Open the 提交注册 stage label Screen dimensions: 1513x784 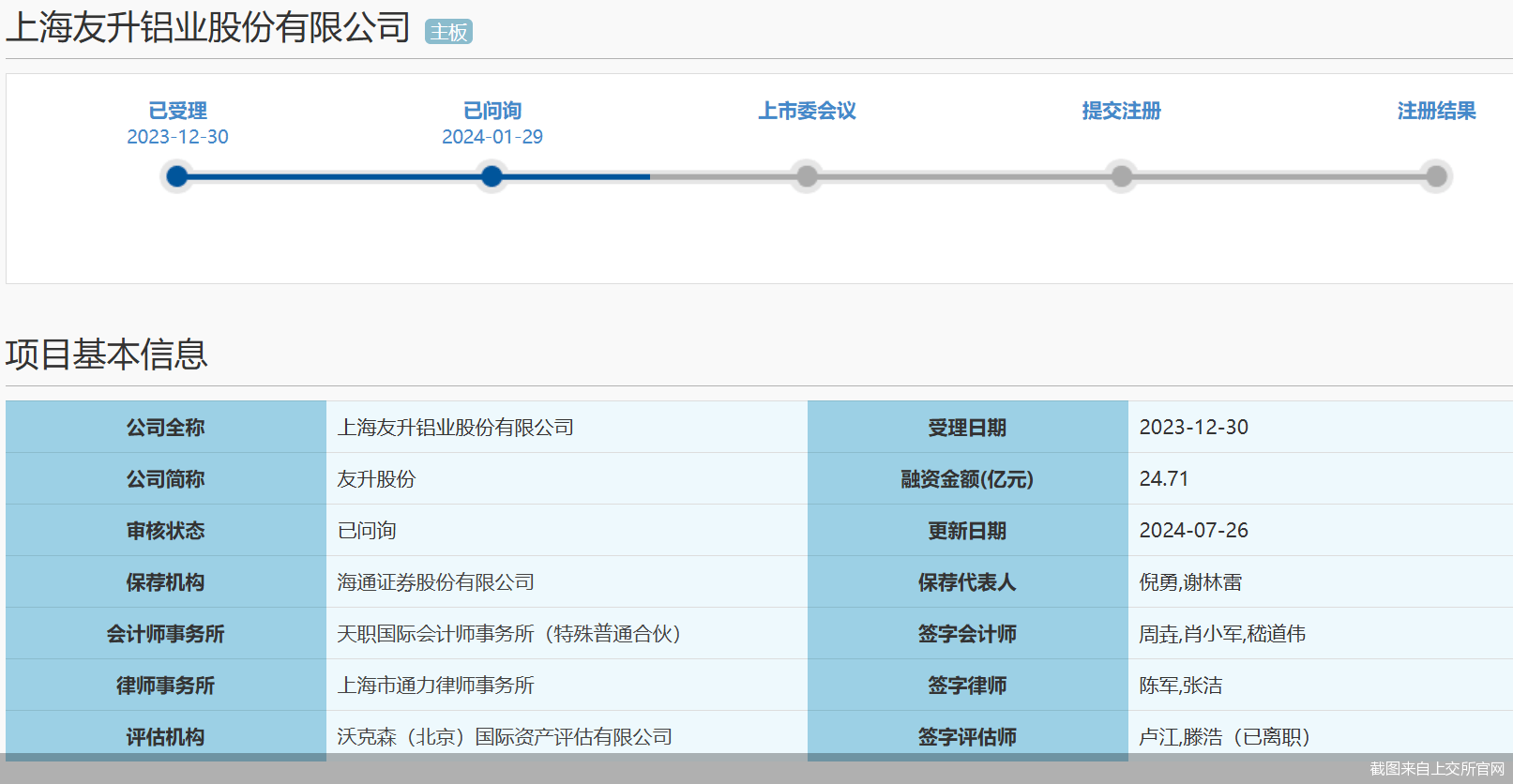click(x=1121, y=111)
